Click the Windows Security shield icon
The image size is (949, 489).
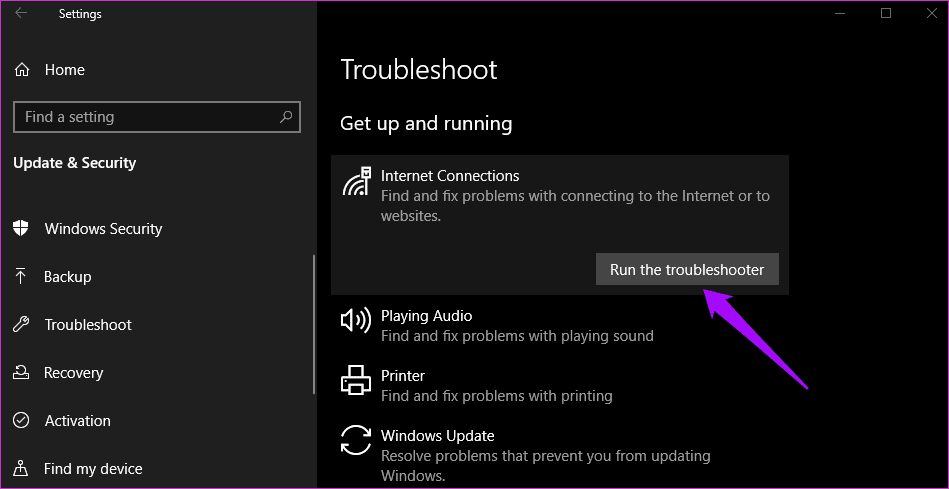point(21,228)
